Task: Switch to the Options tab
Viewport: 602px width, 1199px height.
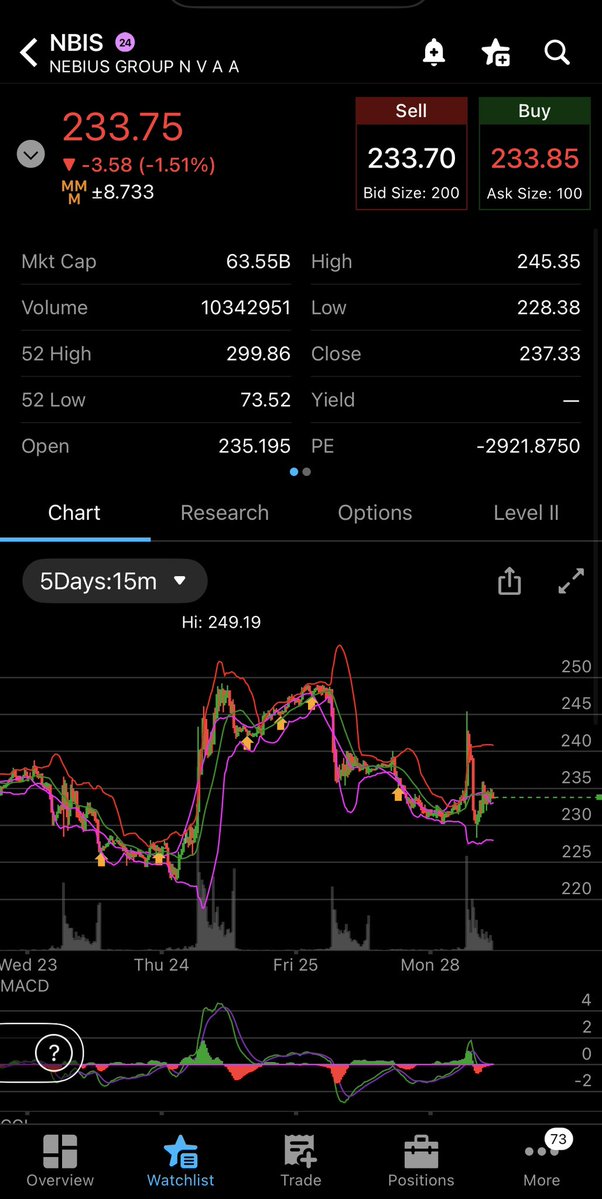Action: 375,512
